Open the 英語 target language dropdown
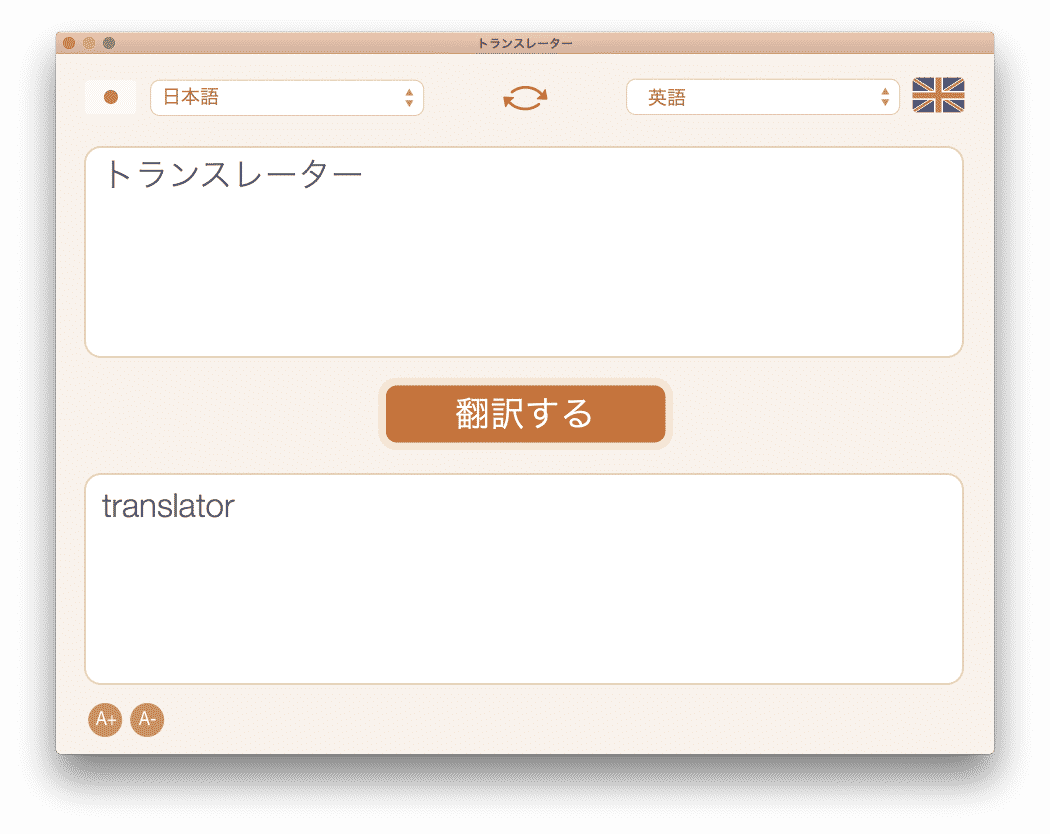Screen dimensions: 1050x834 pyautogui.click(x=762, y=97)
